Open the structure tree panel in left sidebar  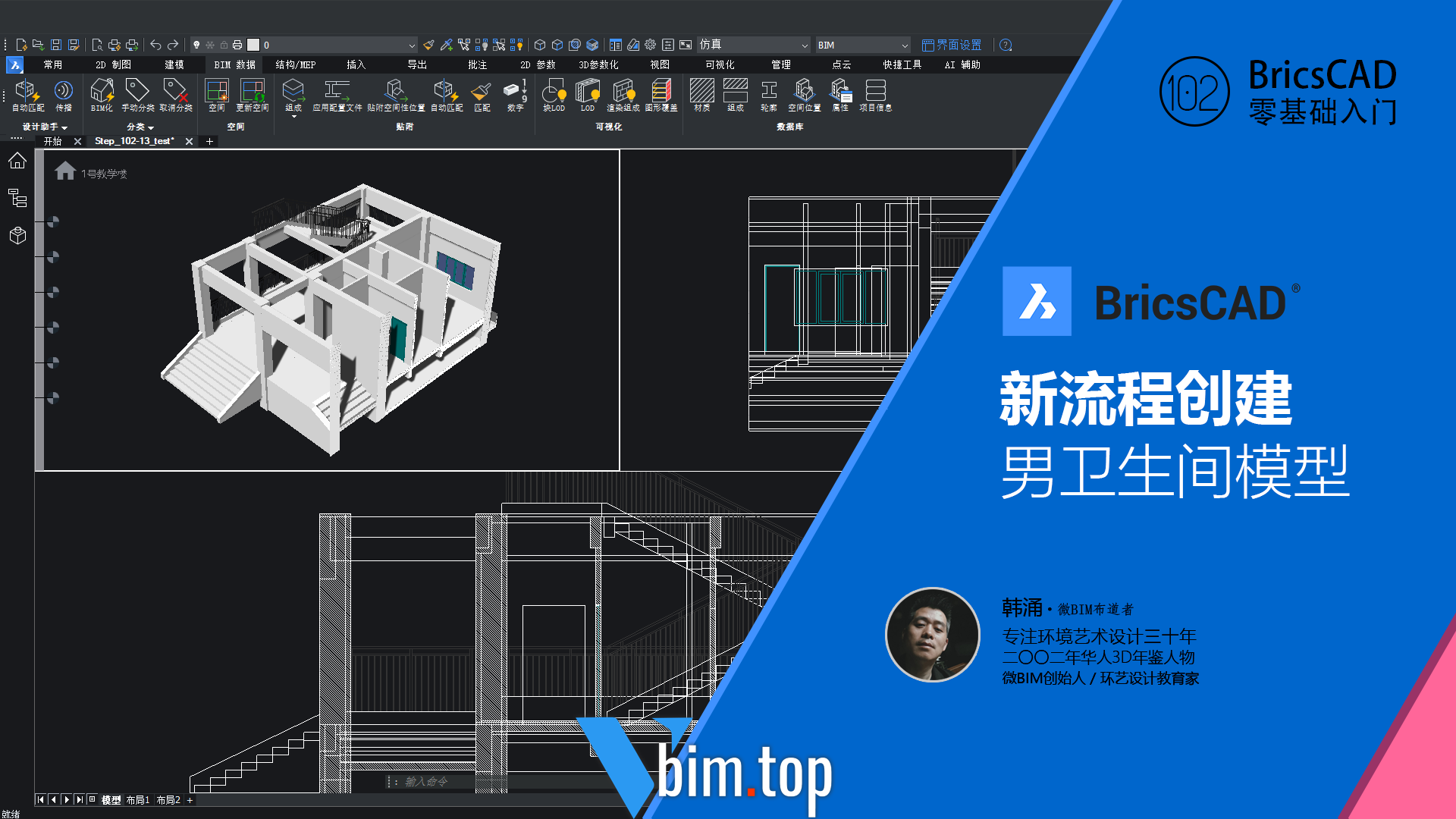coord(17,199)
